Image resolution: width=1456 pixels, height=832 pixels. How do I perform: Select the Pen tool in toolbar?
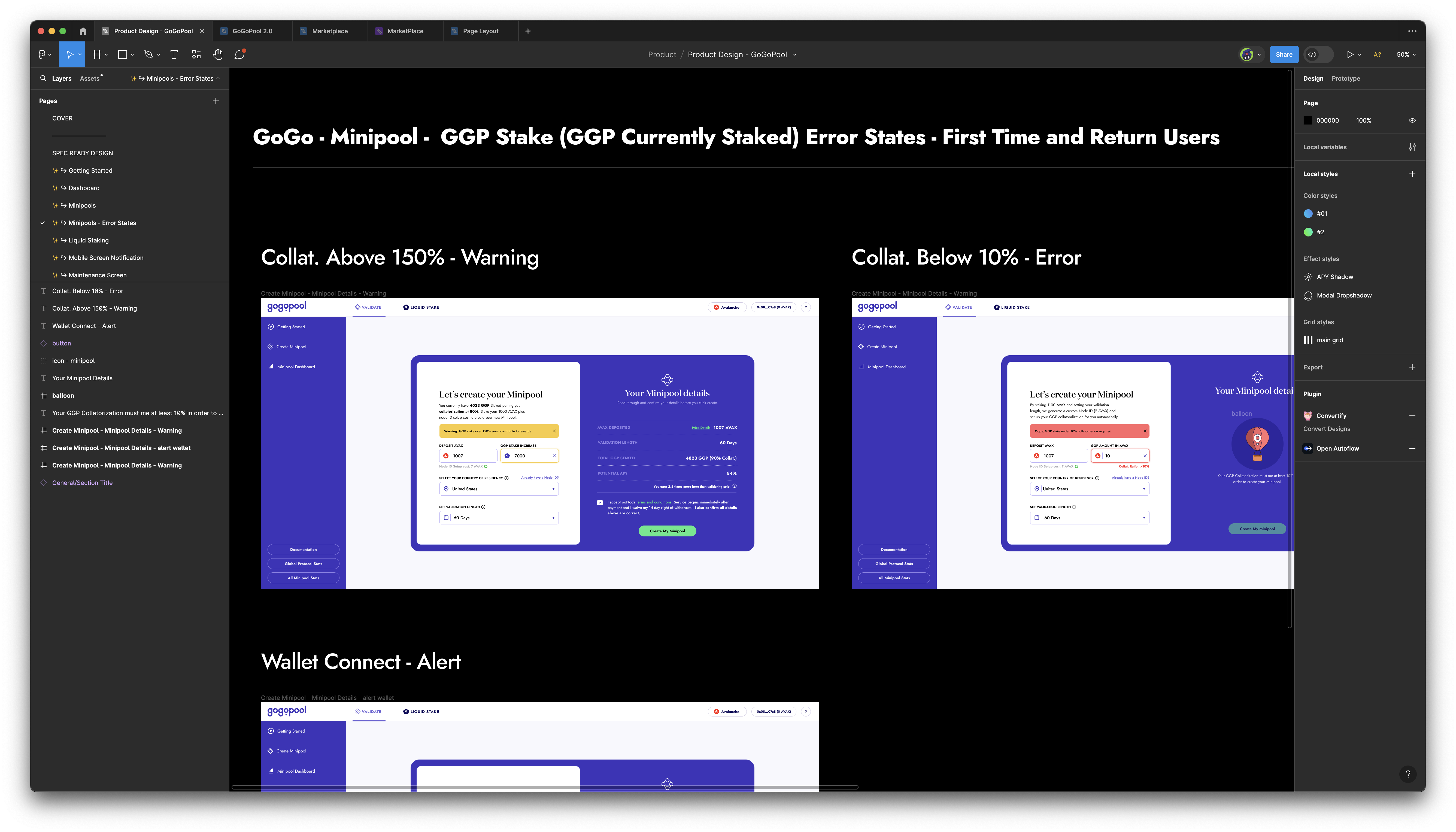pyautogui.click(x=148, y=54)
